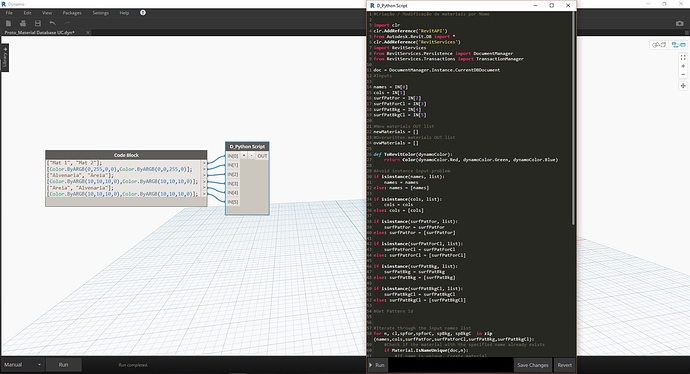
Task: Click the 'Run completed.' status text
Action: click(x=133, y=365)
